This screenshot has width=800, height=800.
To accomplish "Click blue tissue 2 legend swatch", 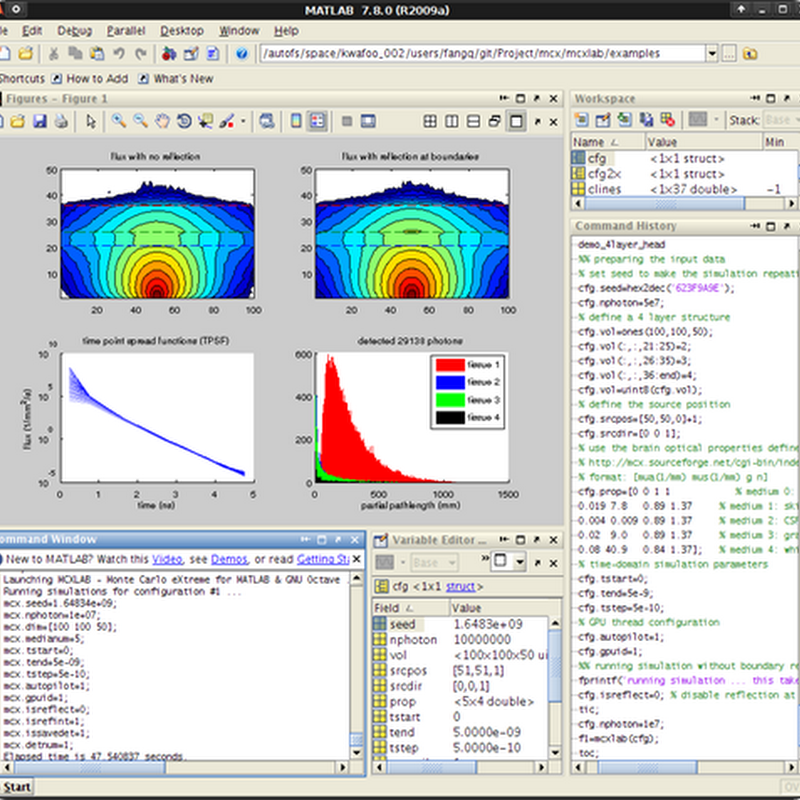I will pyautogui.click(x=450, y=382).
